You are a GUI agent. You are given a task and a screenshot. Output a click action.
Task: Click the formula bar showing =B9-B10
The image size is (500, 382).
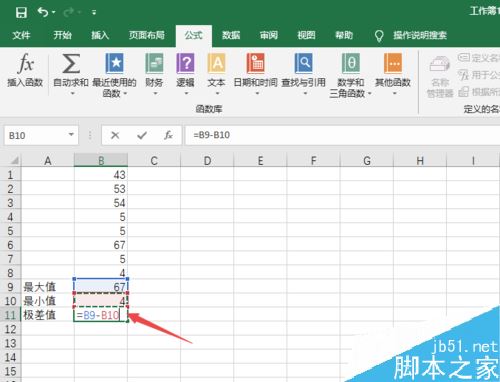343,135
